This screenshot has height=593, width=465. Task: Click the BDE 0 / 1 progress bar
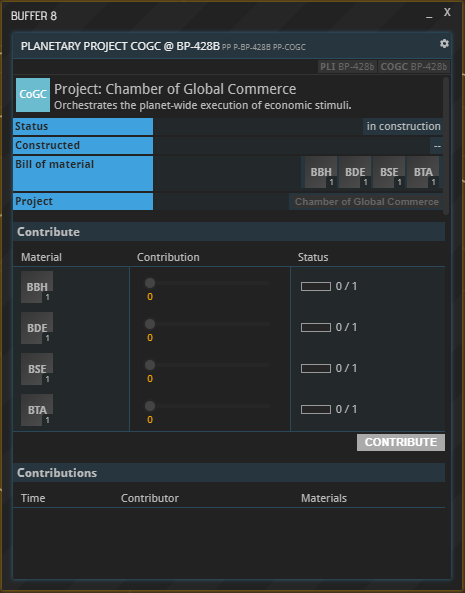(316, 328)
